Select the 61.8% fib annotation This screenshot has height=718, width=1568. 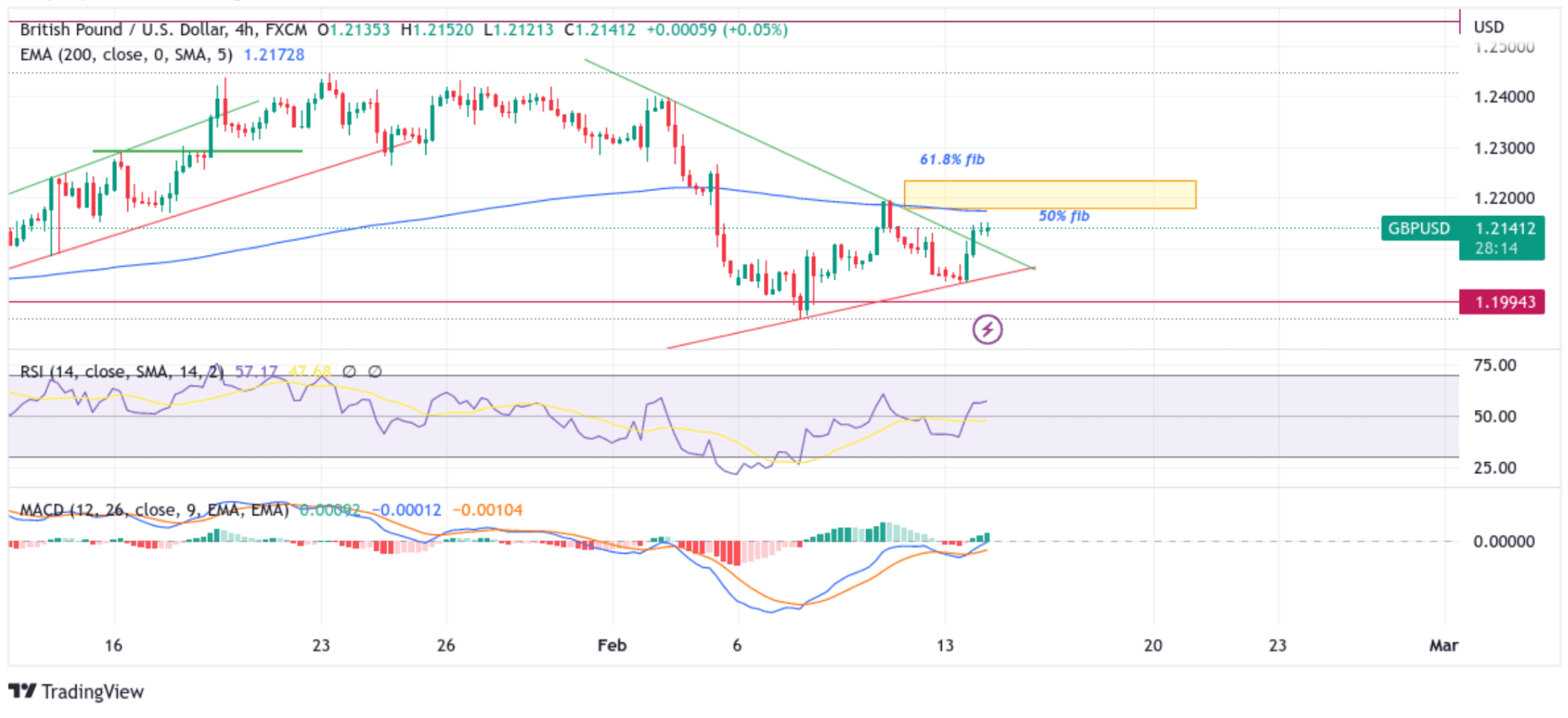coord(952,159)
